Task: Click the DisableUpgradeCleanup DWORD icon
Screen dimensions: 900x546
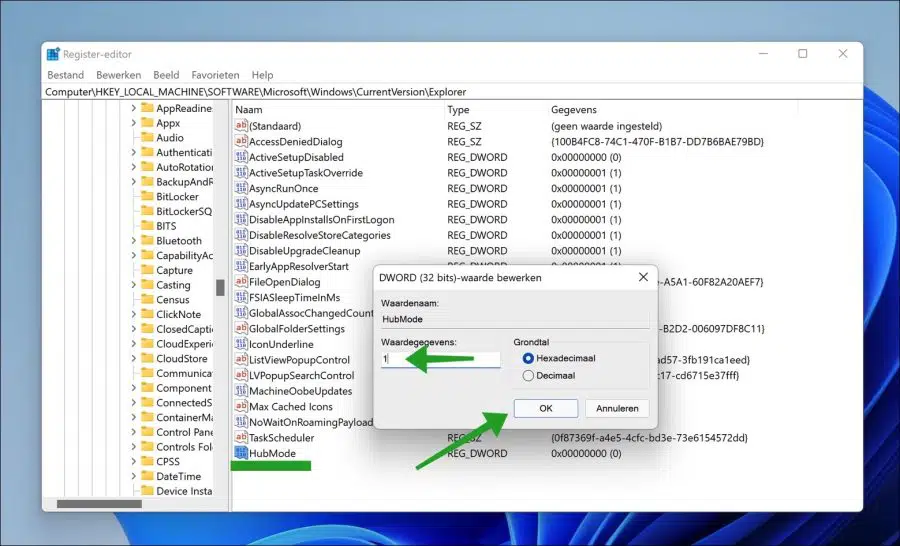Action: pyautogui.click(x=241, y=250)
